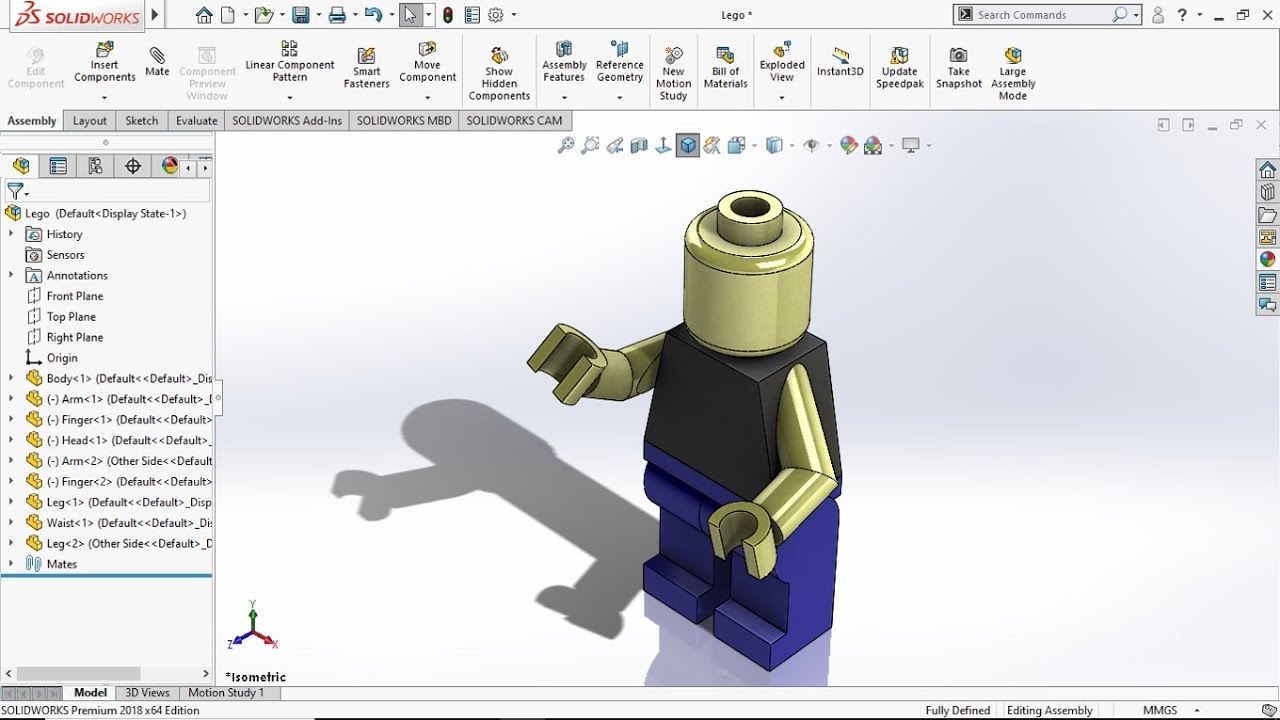Screen dimensions: 1280x720
Task: Open the SOLIDWORKS MBD tab
Action: pos(404,121)
